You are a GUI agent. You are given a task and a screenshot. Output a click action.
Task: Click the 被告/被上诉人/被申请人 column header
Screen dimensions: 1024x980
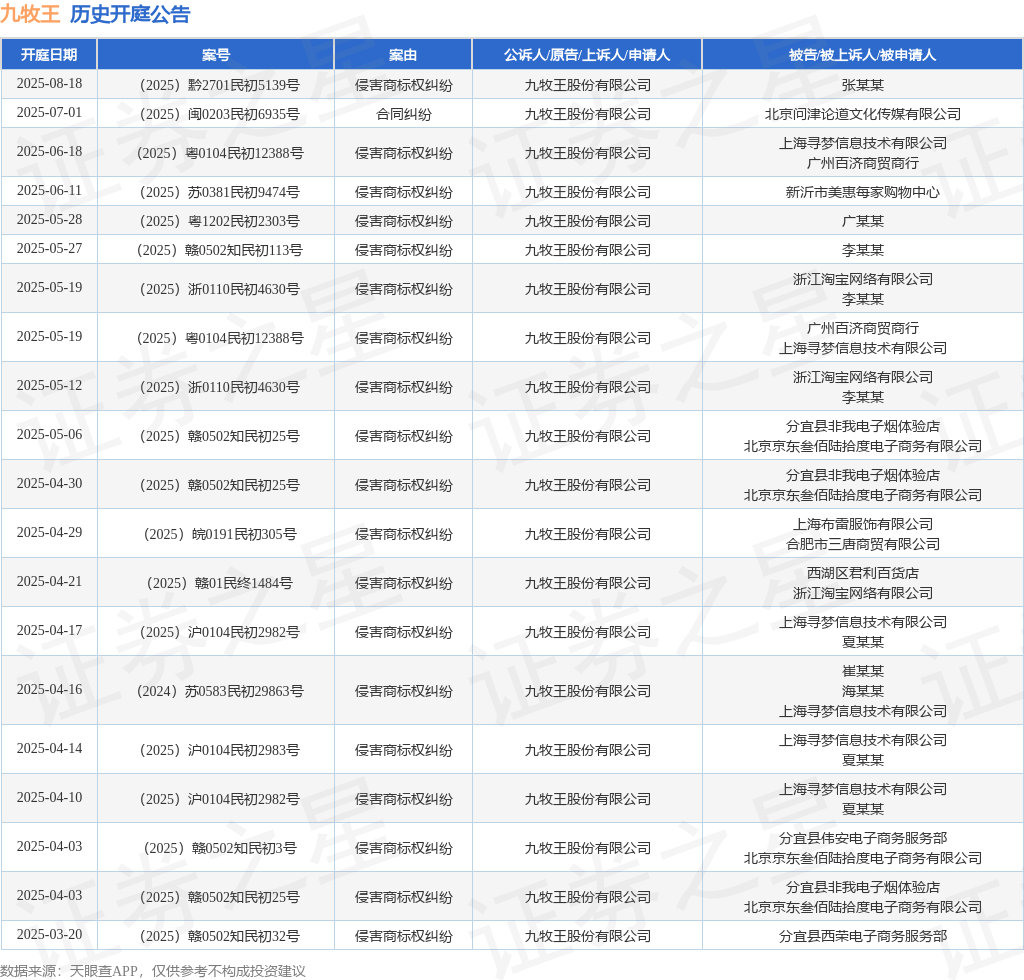pos(863,55)
